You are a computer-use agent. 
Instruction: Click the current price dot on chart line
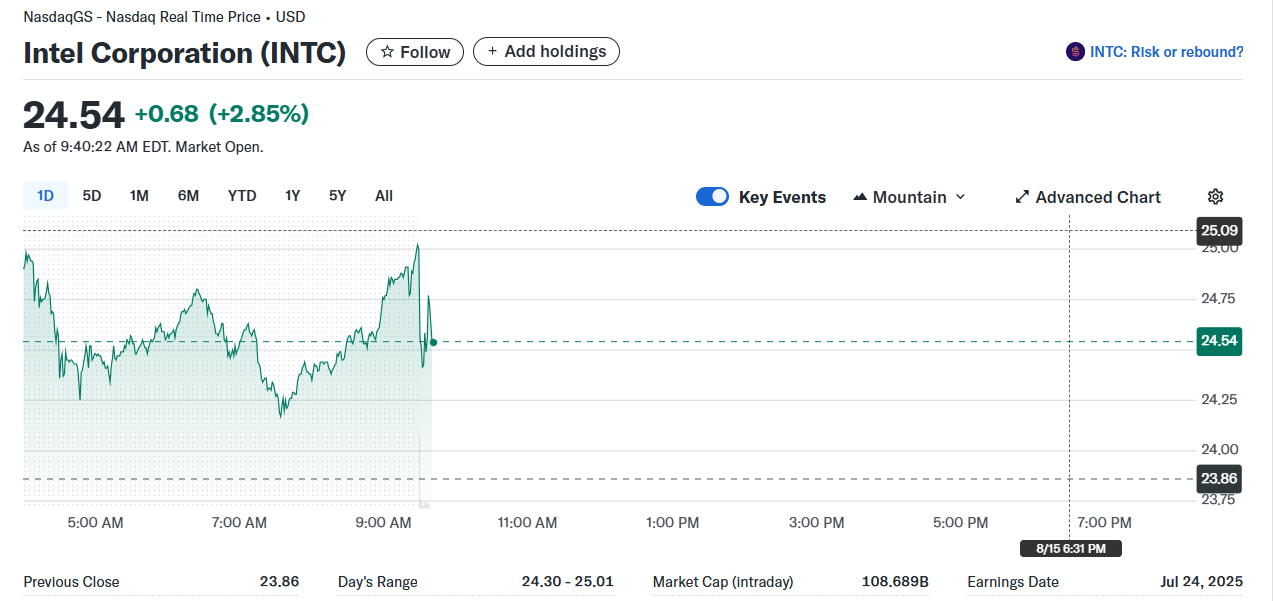[x=433, y=342]
